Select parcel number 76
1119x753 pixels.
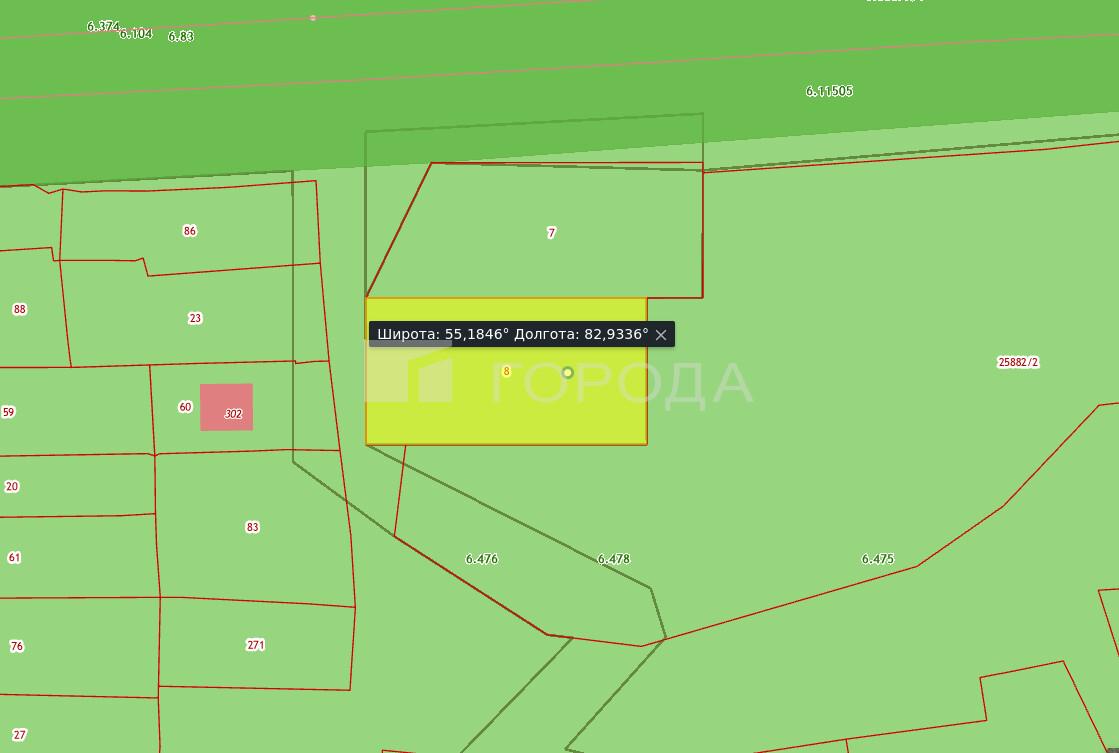pyautogui.click(x=17, y=646)
